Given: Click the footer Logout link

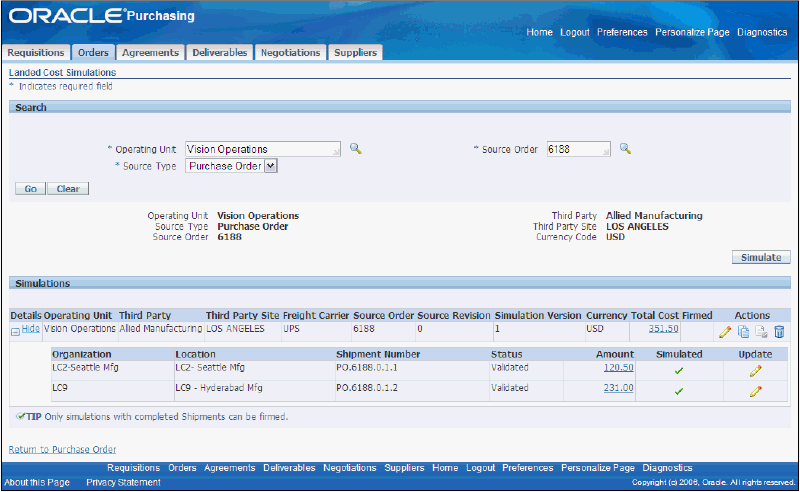Looking at the screenshot, I should (x=481, y=468).
